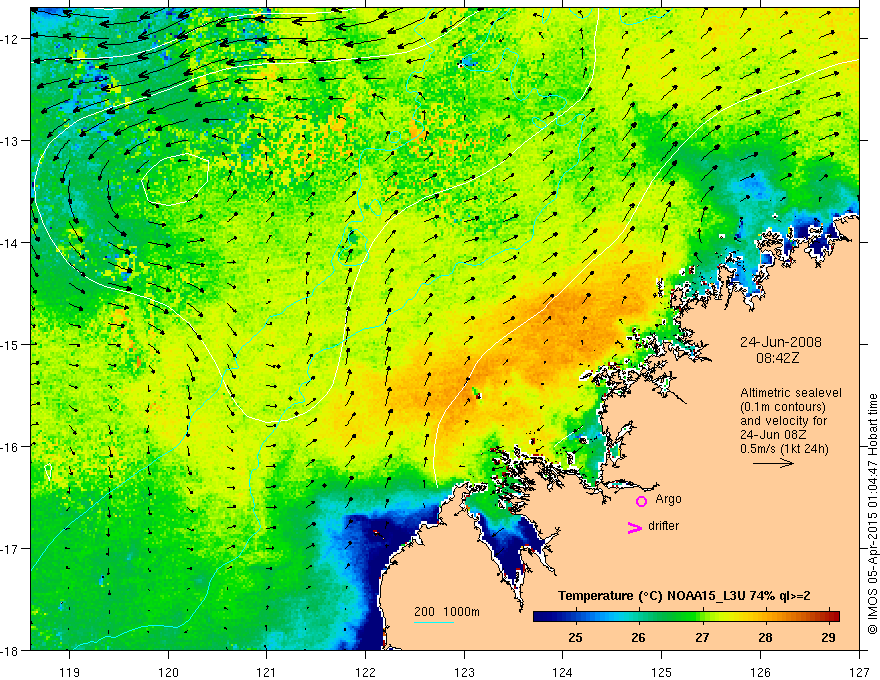Click the Temperature NOAA15_L3U title text
This screenshot has width=880, height=680.
tap(684, 596)
